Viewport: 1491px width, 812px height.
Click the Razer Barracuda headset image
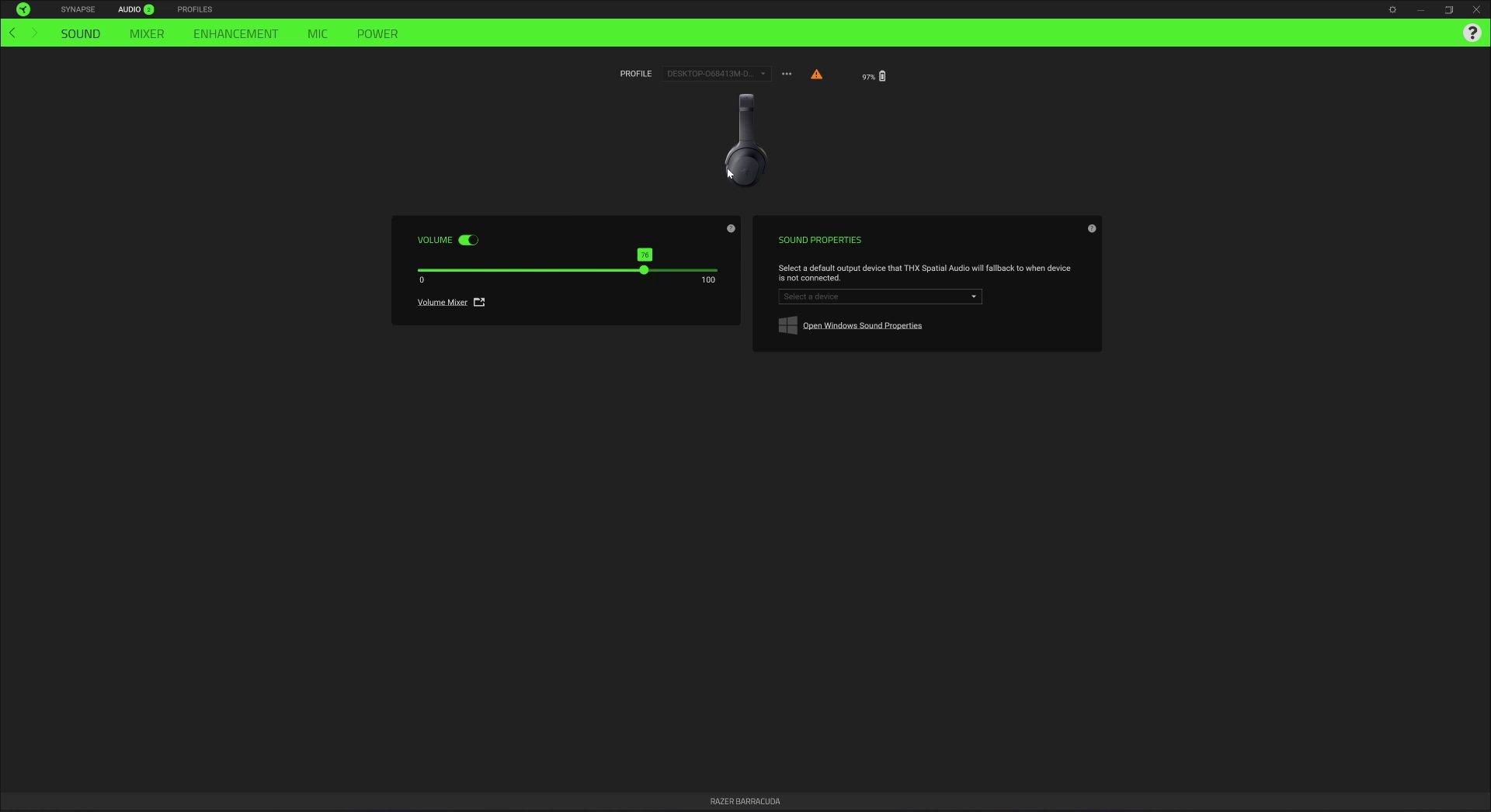(x=746, y=140)
